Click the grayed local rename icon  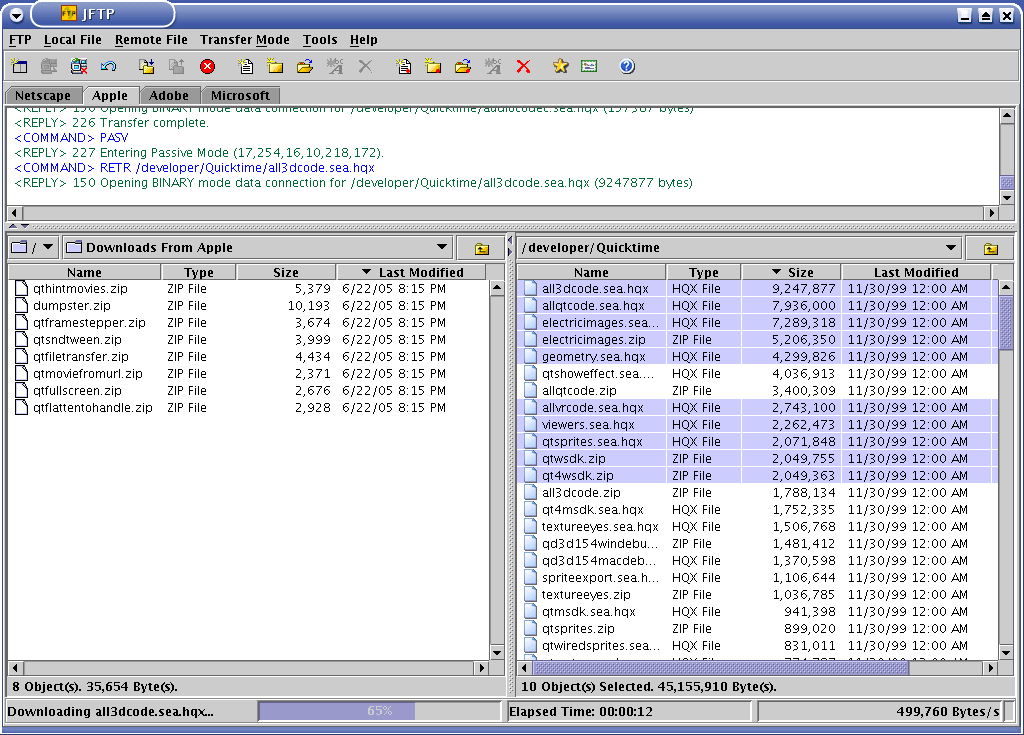(x=335, y=66)
